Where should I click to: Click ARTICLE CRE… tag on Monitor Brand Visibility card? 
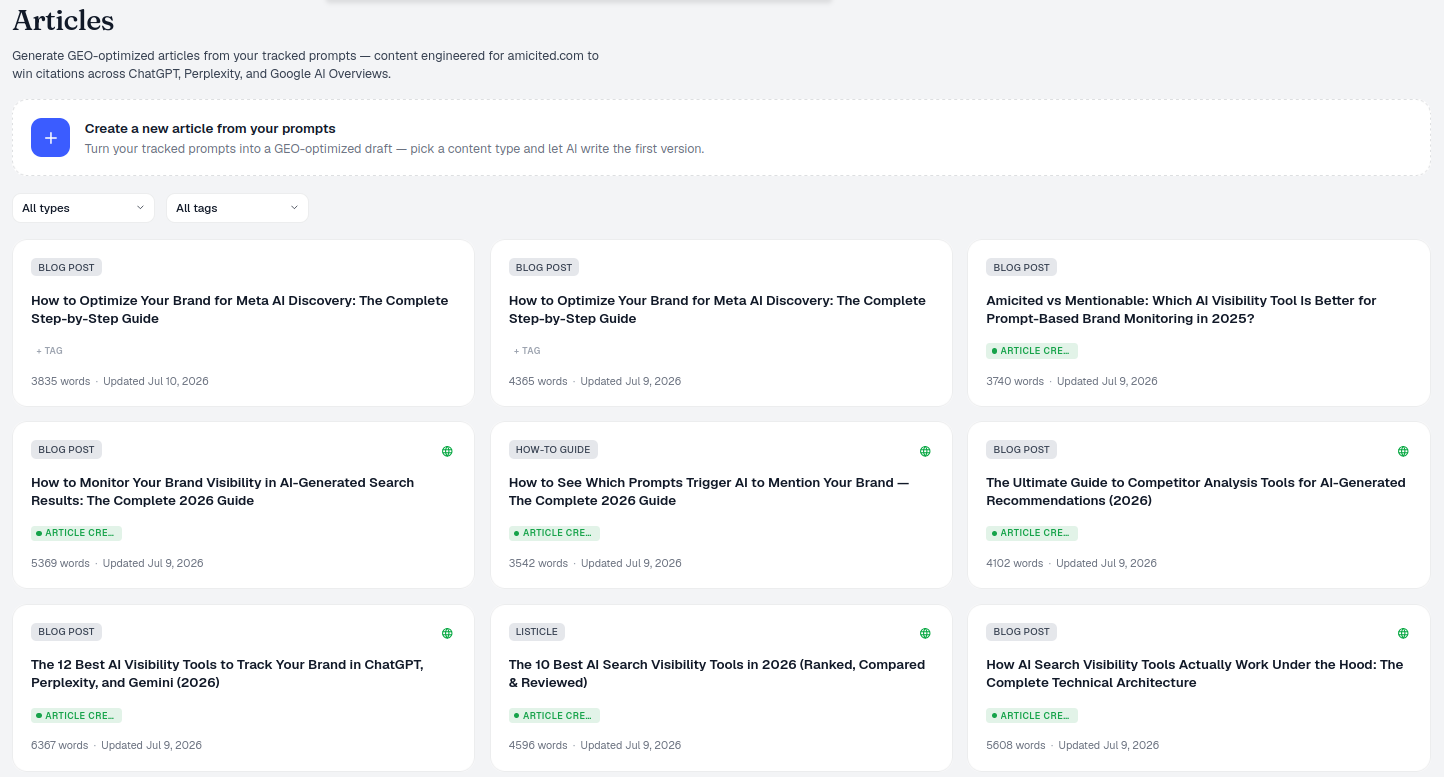coord(76,533)
